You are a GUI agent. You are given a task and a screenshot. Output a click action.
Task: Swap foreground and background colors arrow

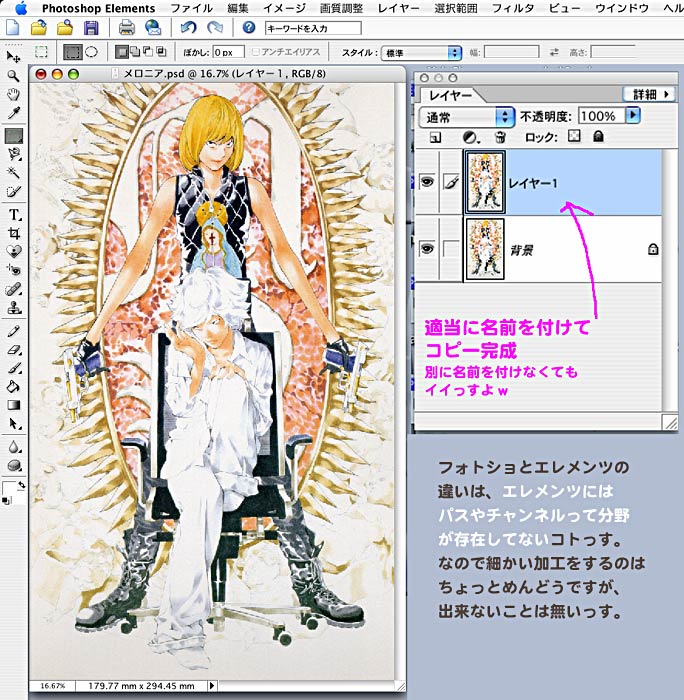[x=21, y=485]
